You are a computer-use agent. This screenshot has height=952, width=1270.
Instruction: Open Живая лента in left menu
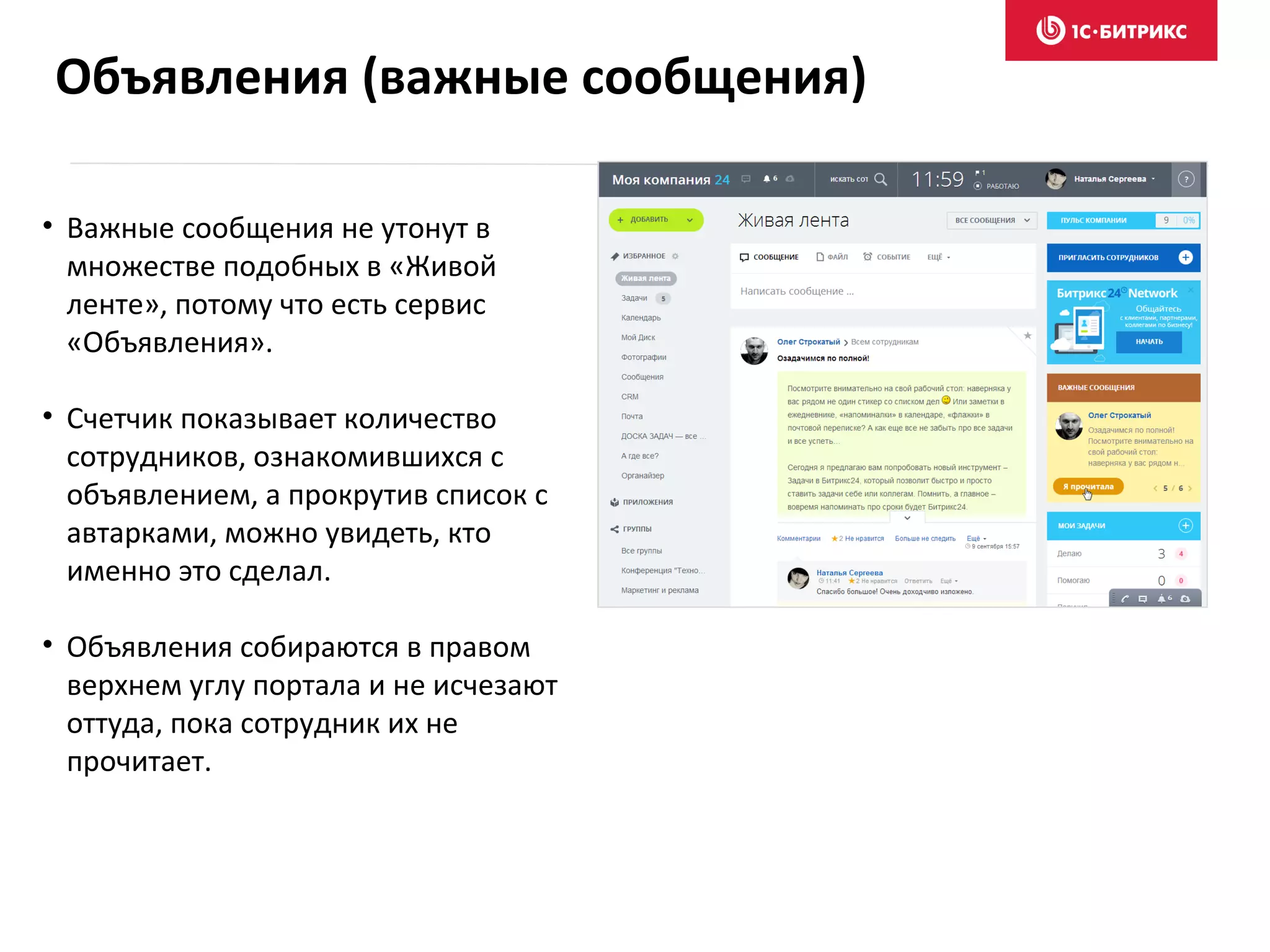tap(646, 278)
